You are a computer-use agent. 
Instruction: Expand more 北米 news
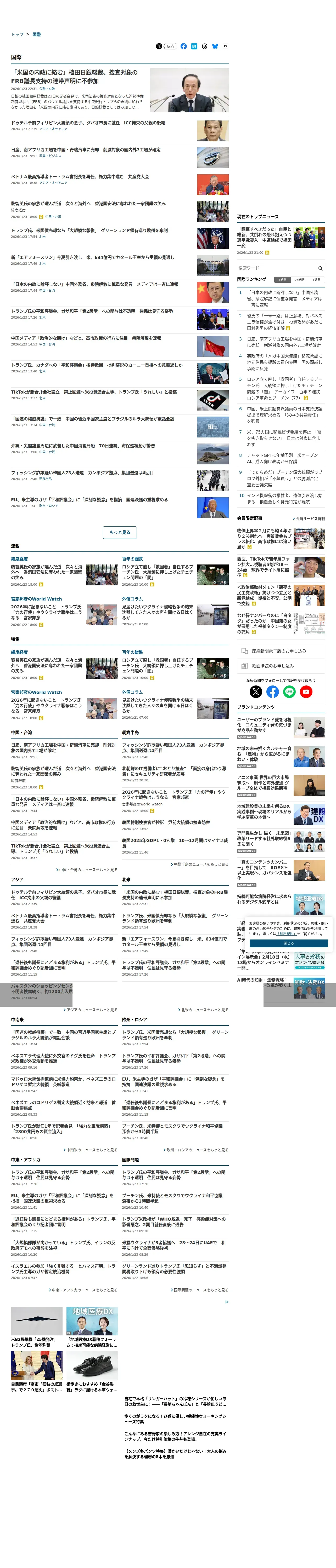(x=203, y=1010)
